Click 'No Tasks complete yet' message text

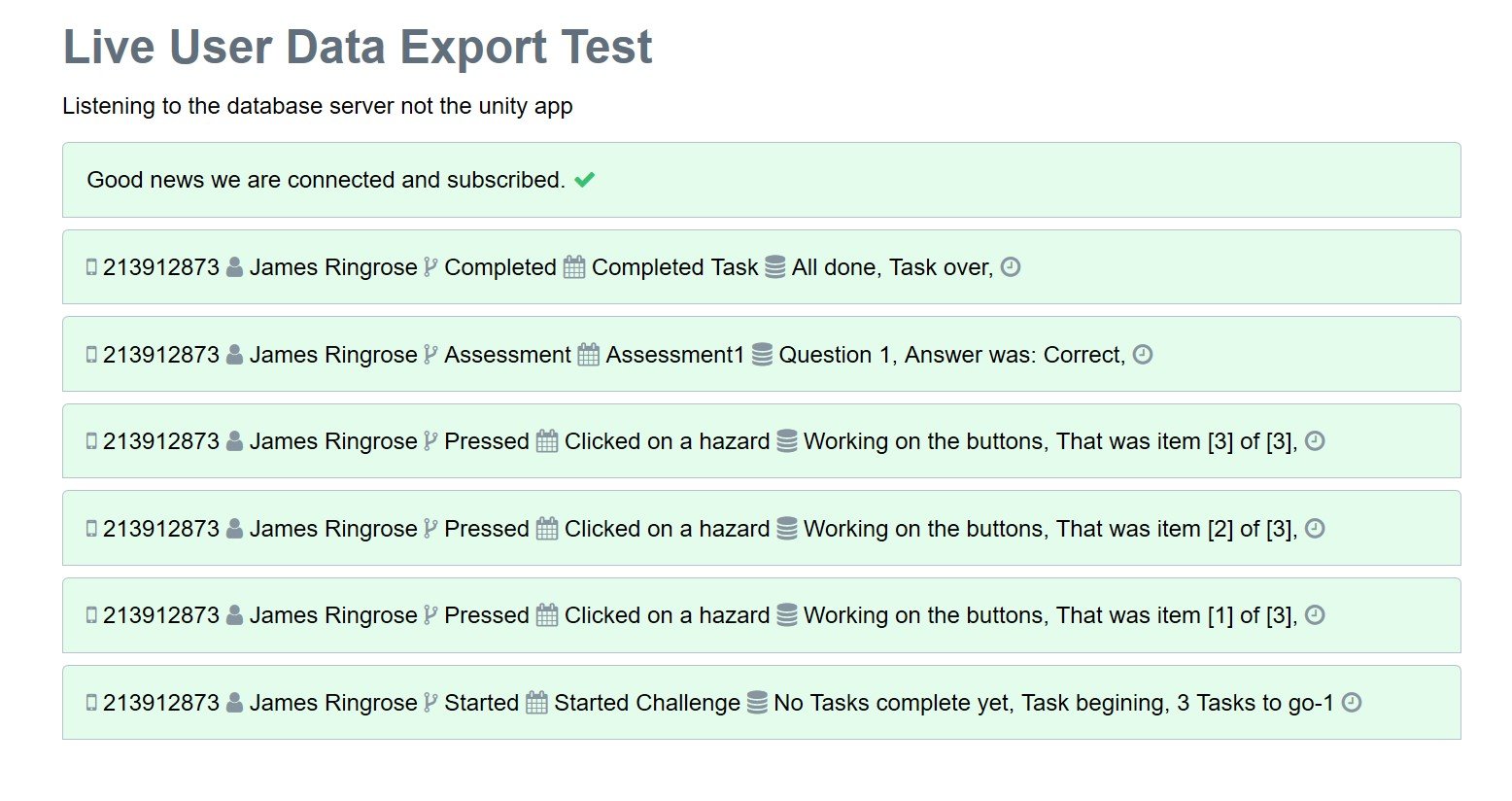[892, 703]
